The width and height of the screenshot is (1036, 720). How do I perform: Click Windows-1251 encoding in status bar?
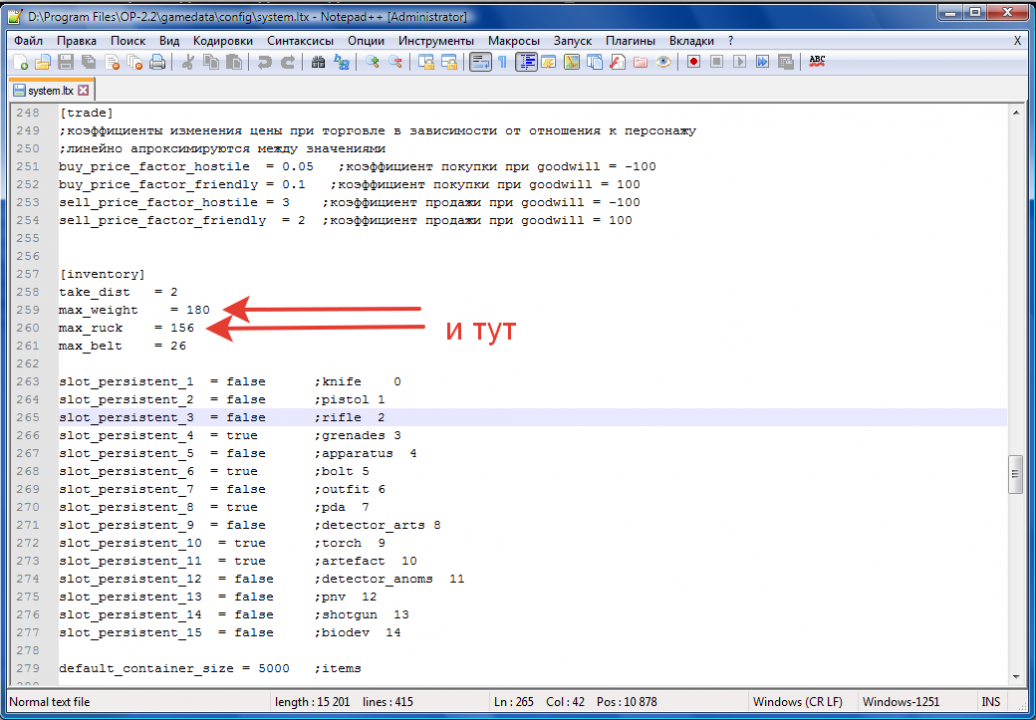point(901,702)
